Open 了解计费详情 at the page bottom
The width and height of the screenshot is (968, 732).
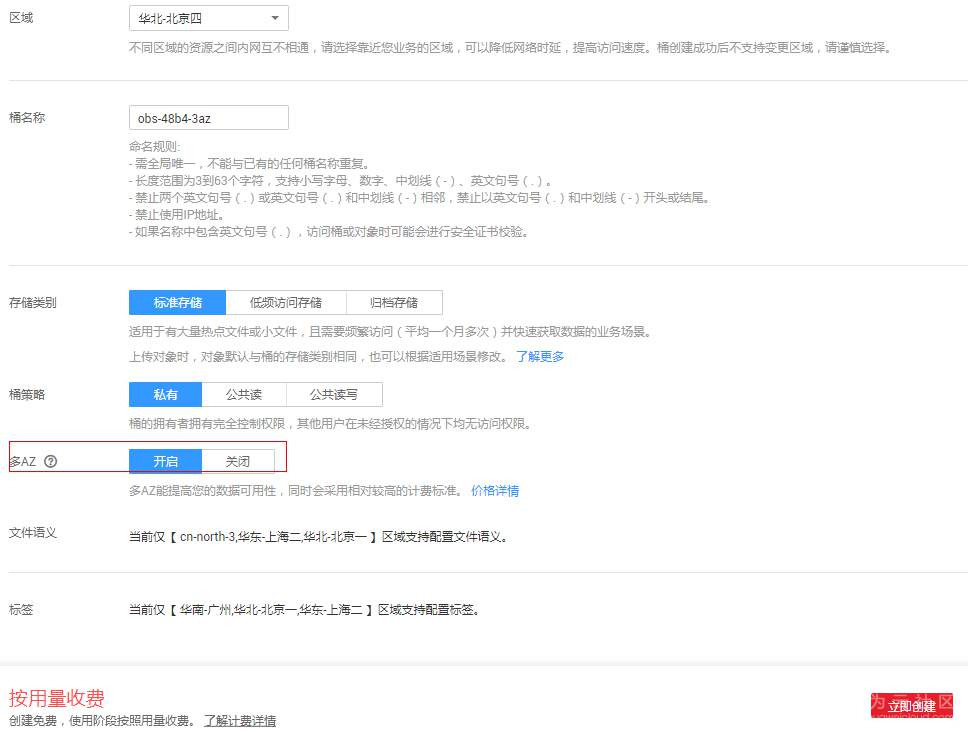pyautogui.click(x=240, y=720)
